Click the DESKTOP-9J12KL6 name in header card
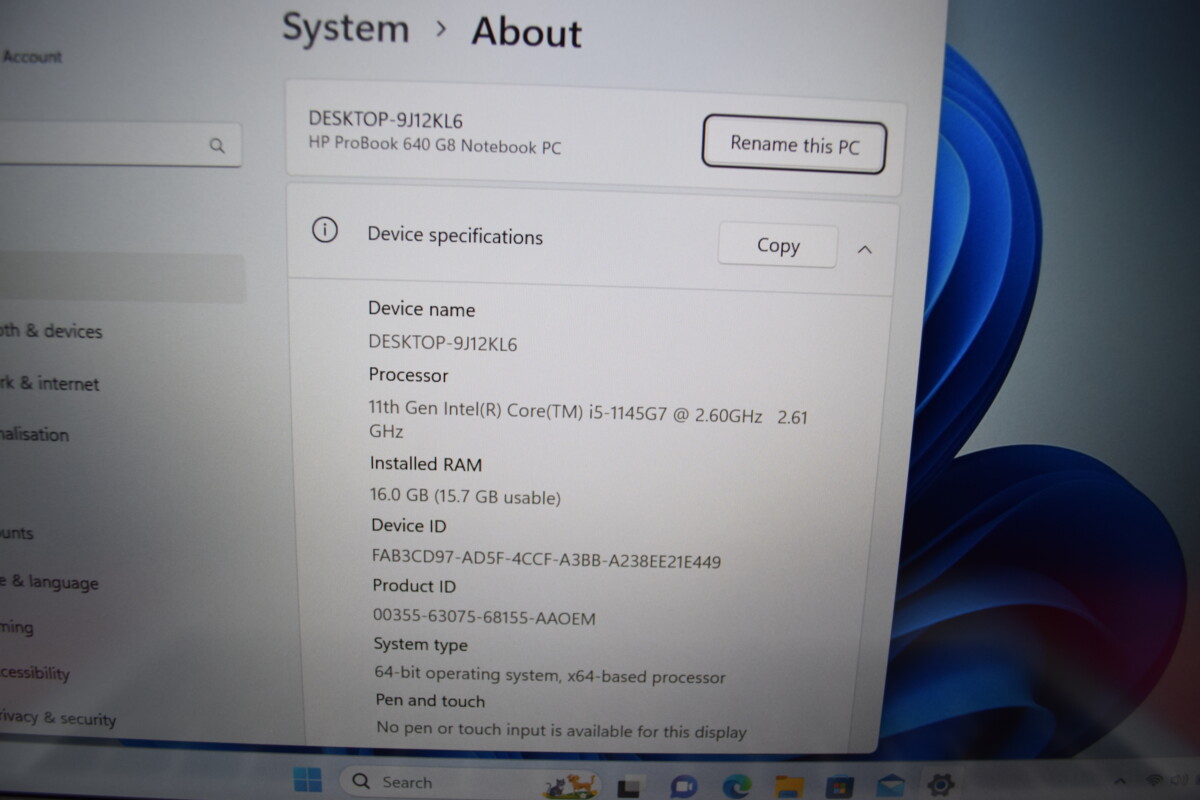This screenshot has width=1200, height=800. [x=385, y=120]
